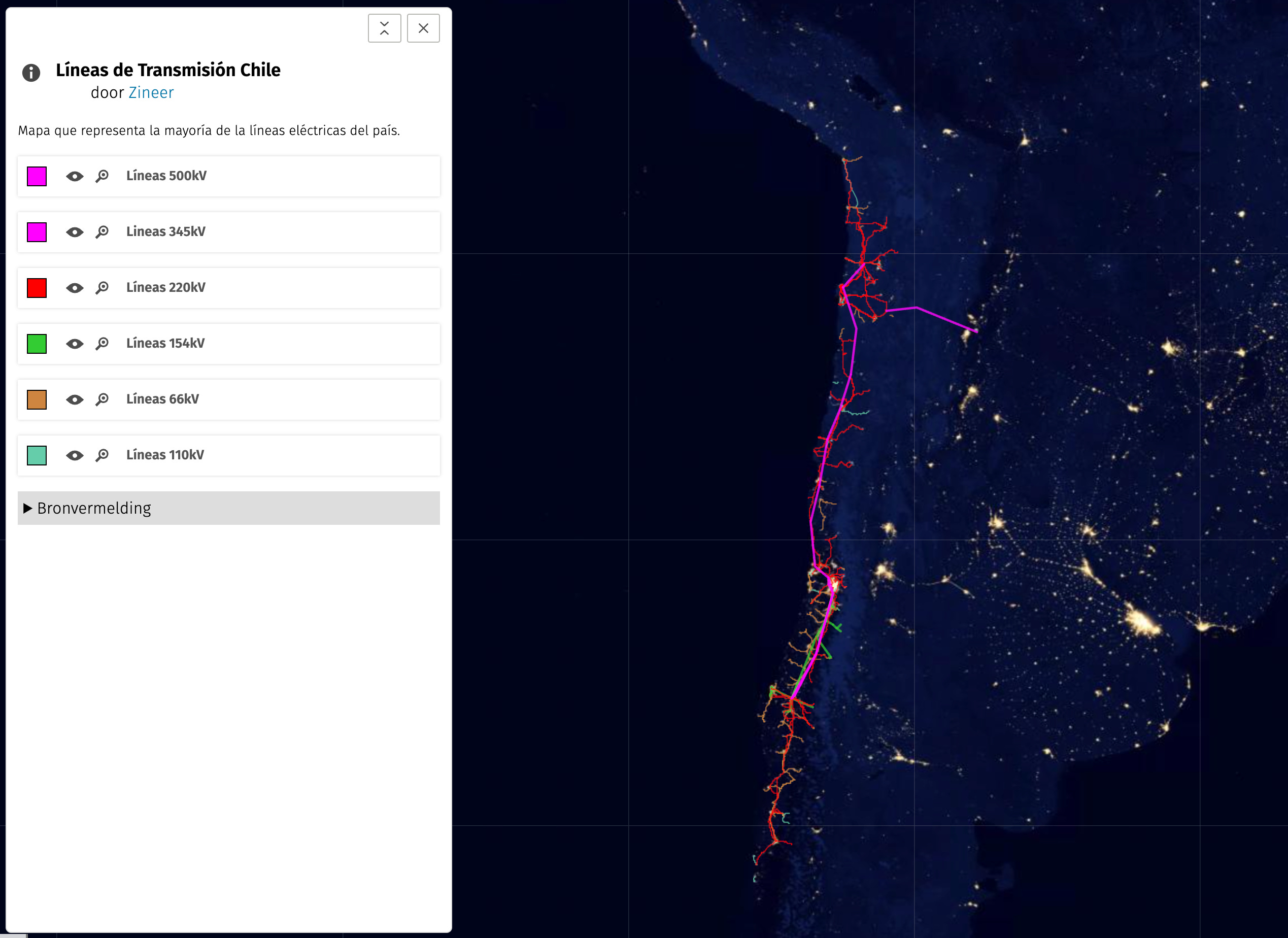Viewport: 1288px width, 938px height.
Task: Zoom to Líneas 110kV layer magnifier
Action: (x=102, y=455)
